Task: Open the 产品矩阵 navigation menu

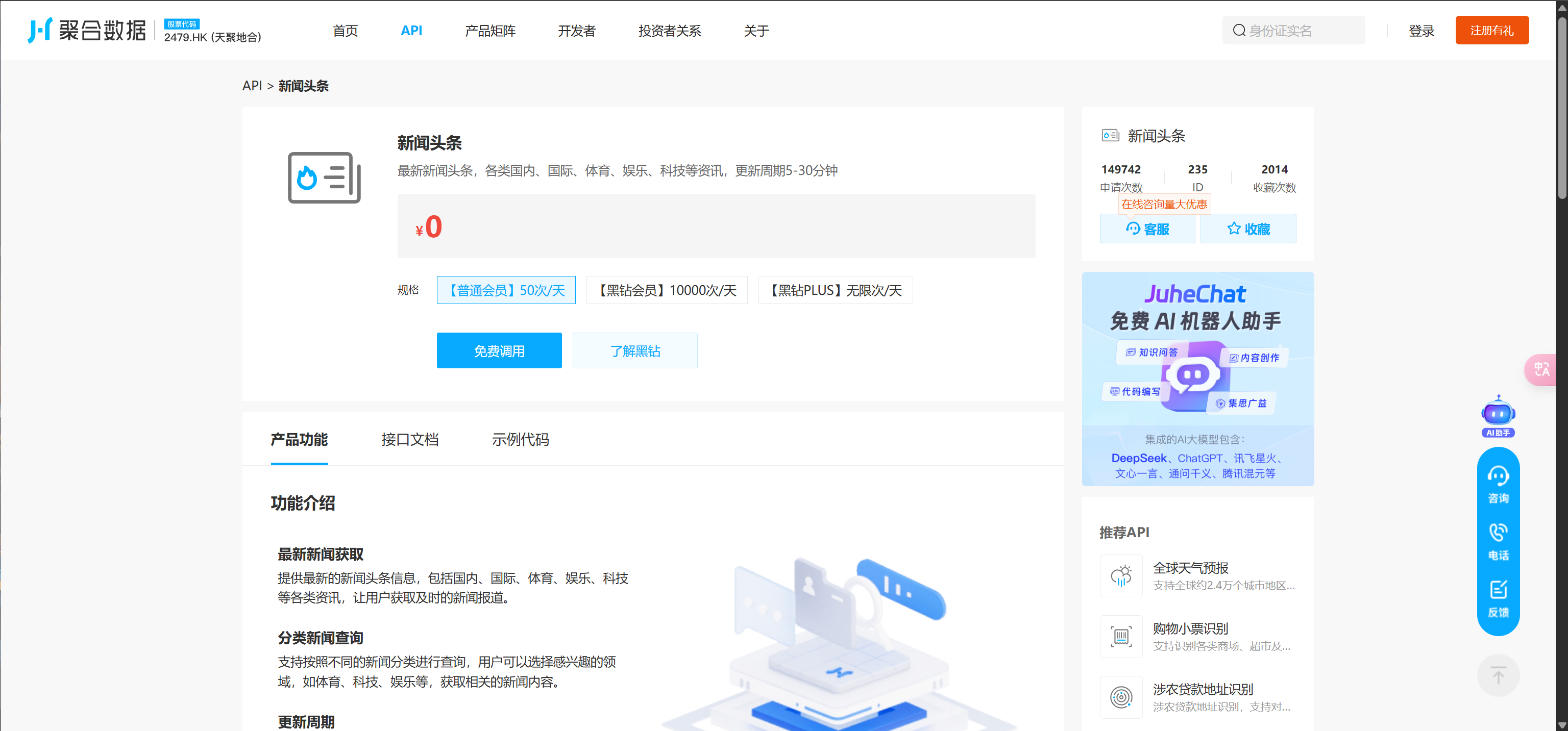Action: point(490,31)
